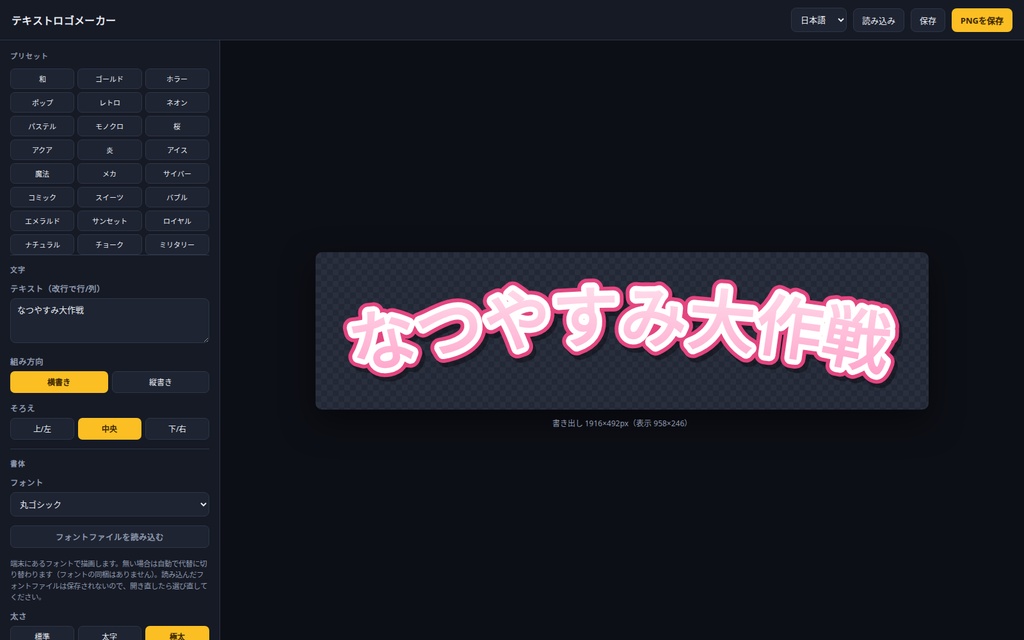Apply the コミック preset
Screen dimensions: 1024x640
[42, 197]
